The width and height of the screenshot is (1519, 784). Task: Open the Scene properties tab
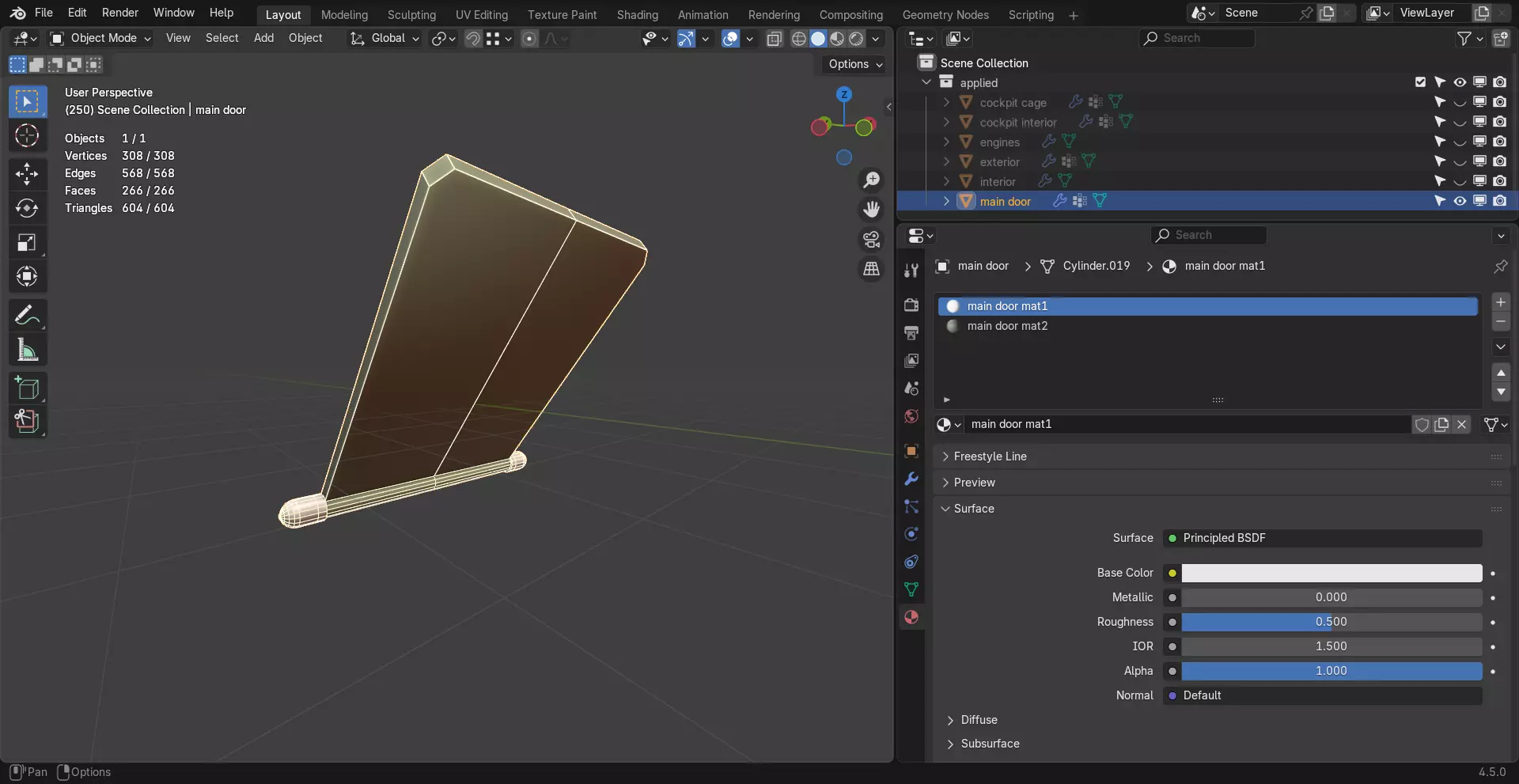(x=911, y=388)
